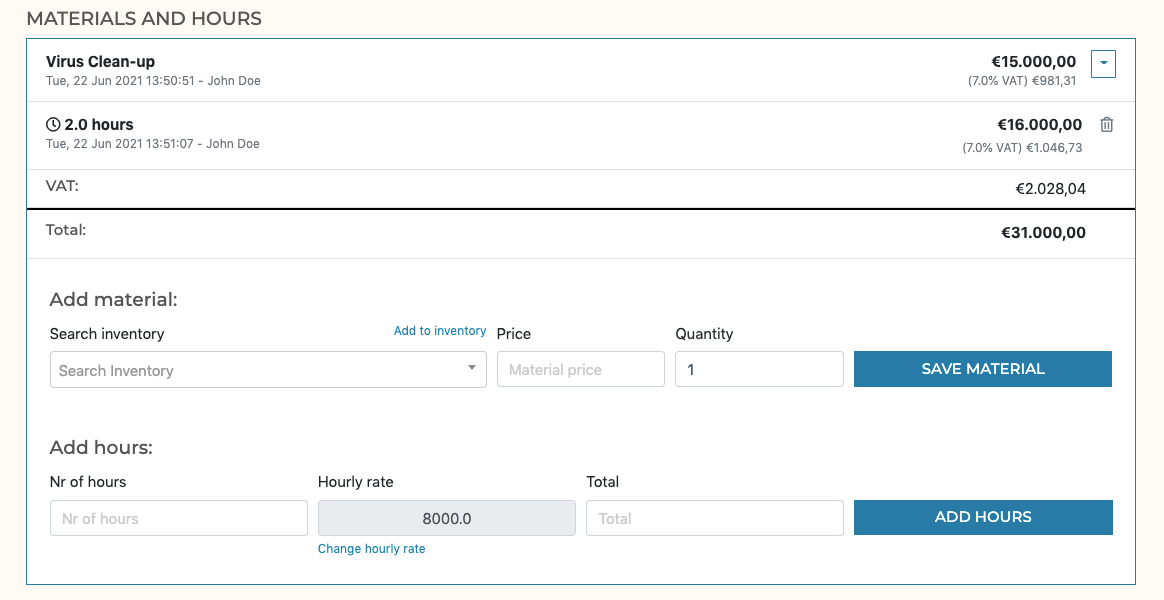Delete the 2.0 hours entry
Viewport: 1164px width, 600px height.
[1105, 124]
